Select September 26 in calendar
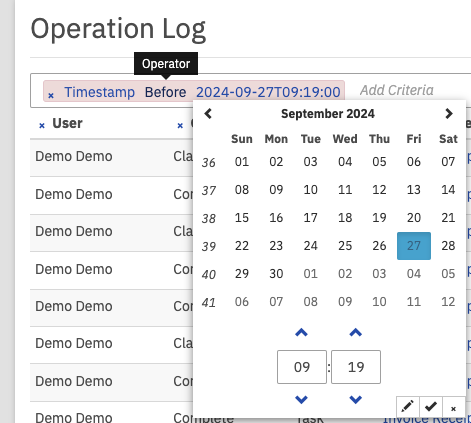 [379, 246]
